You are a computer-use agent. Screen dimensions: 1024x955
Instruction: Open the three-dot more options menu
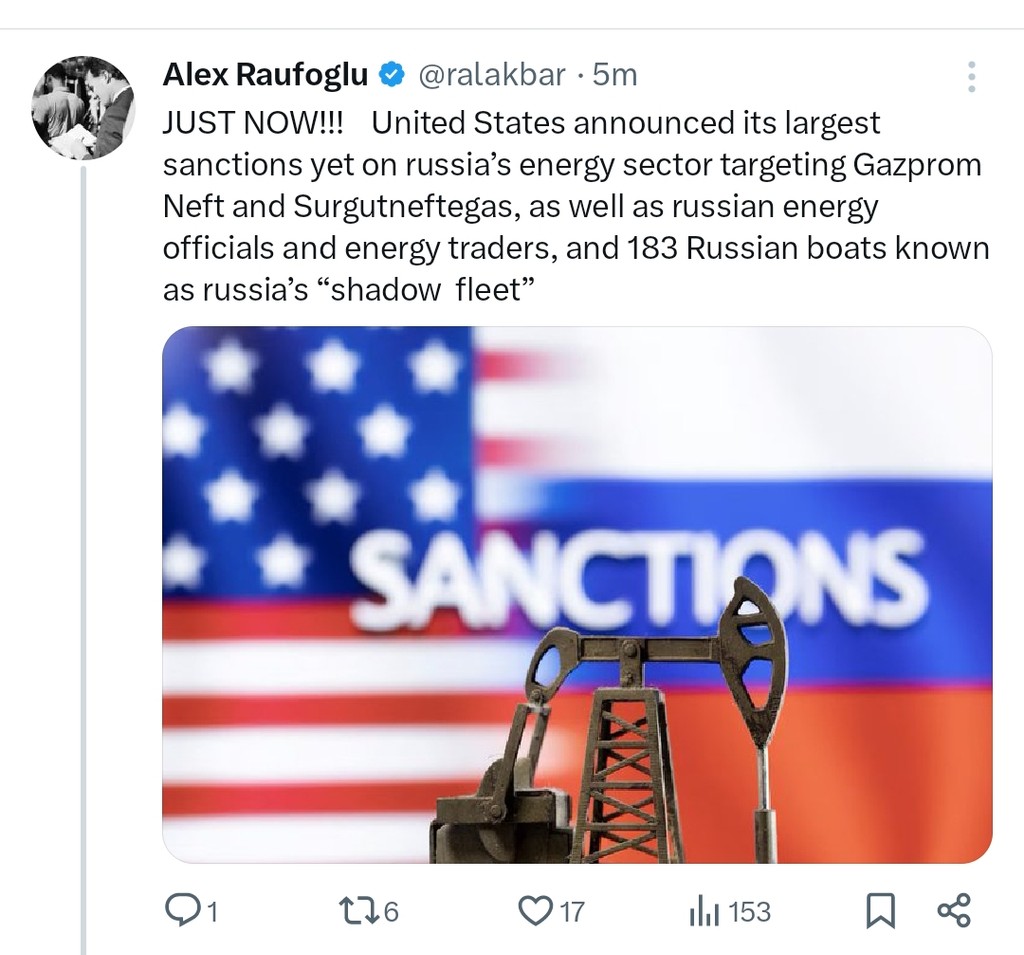click(x=971, y=76)
